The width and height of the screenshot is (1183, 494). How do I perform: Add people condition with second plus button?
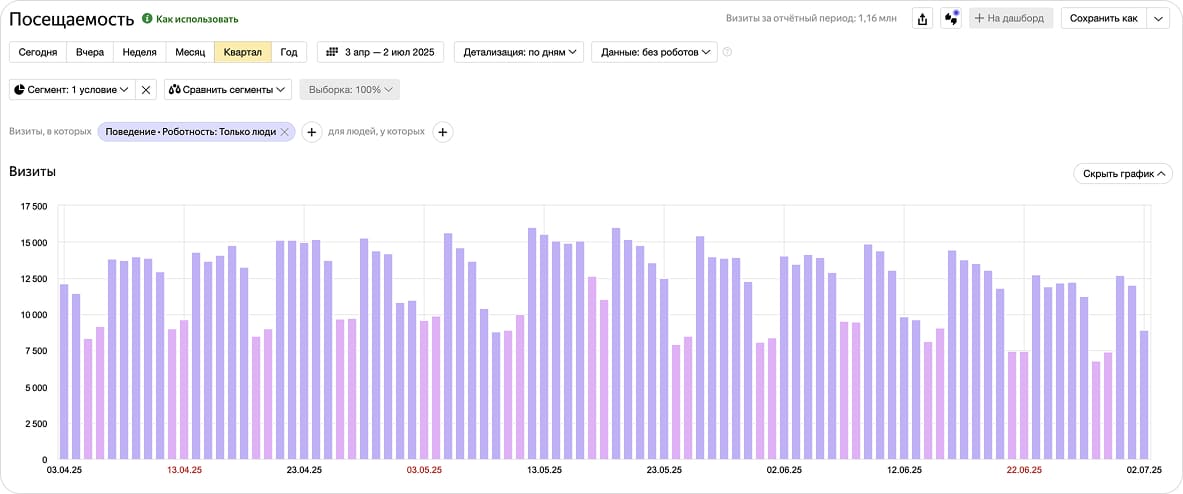click(443, 132)
